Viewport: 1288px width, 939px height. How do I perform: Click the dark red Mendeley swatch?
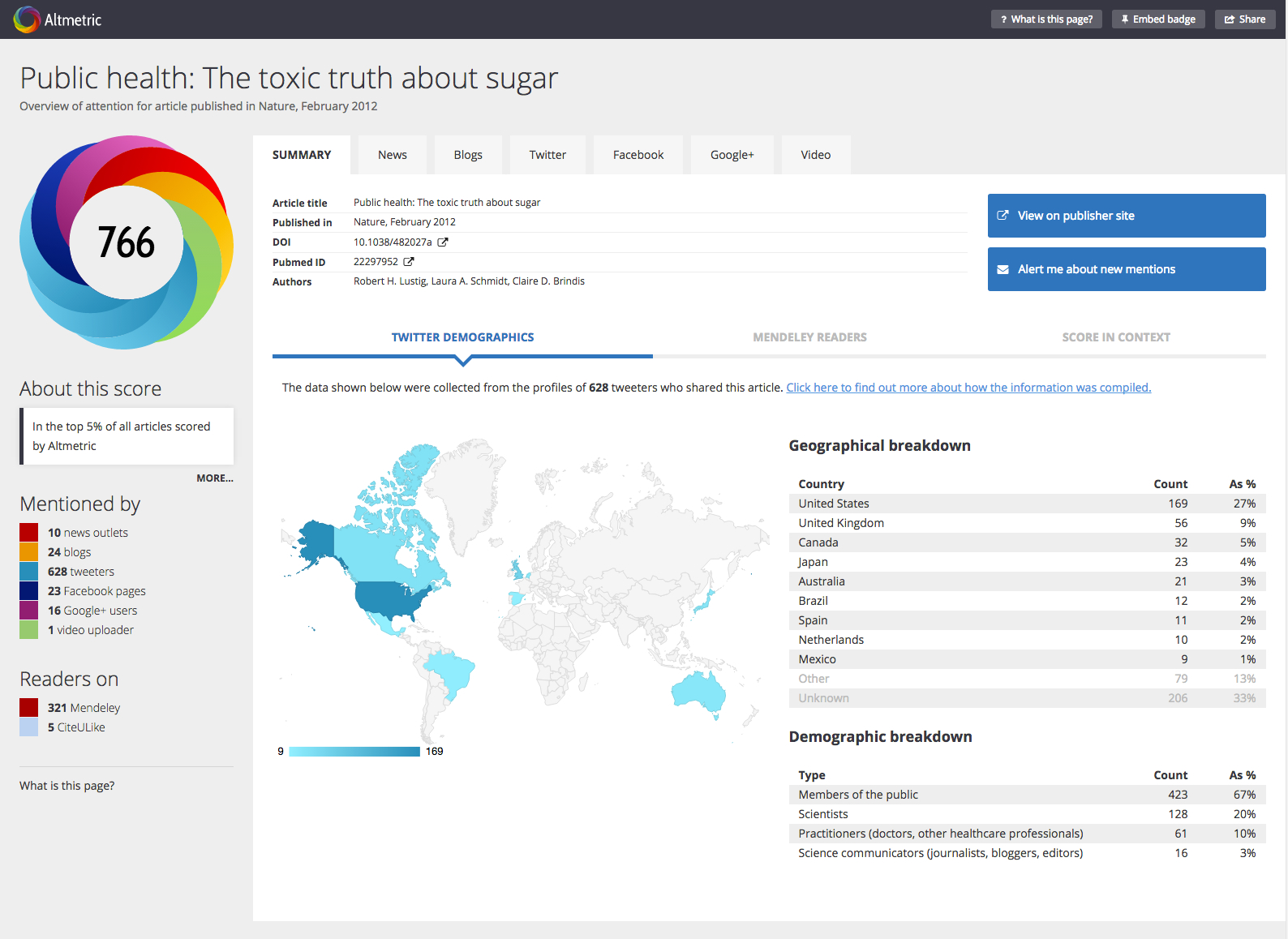(28, 707)
